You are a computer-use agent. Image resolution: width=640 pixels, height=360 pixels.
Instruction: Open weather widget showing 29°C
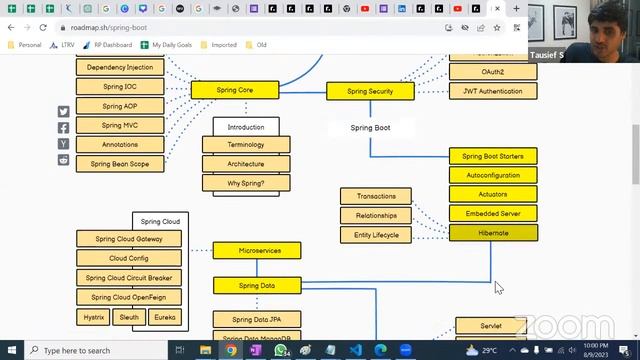coord(482,350)
